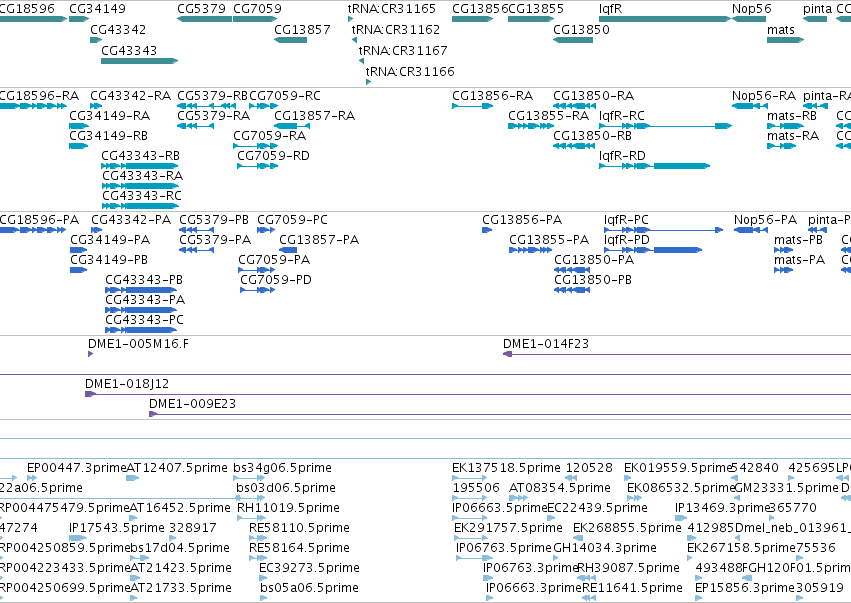Select transcript CG34149-RB
This screenshot has width=851, height=603.
[x=79, y=146]
